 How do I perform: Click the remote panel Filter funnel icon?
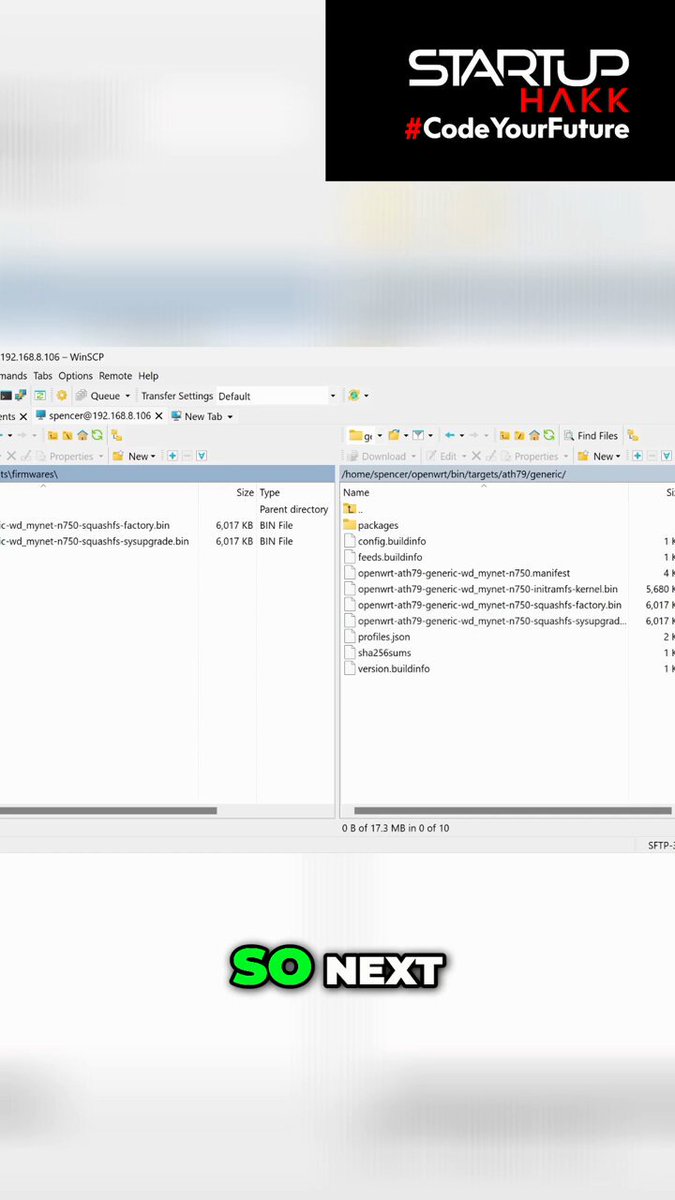[419, 436]
